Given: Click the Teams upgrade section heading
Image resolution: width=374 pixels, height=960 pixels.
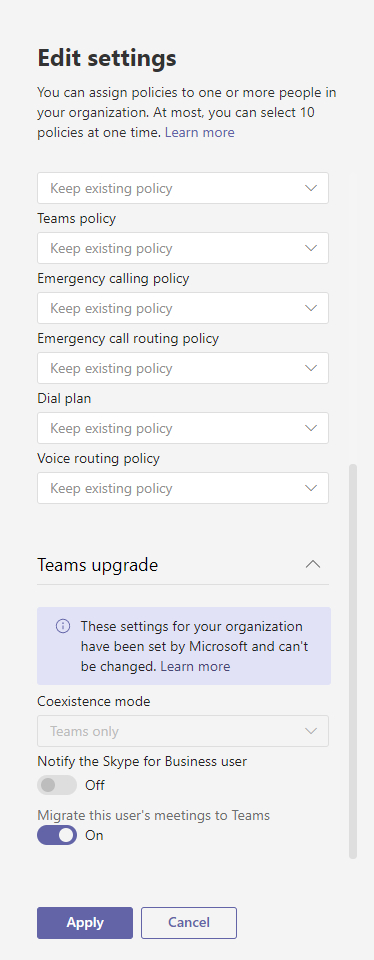Looking at the screenshot, I should click(x=98, y=564).
